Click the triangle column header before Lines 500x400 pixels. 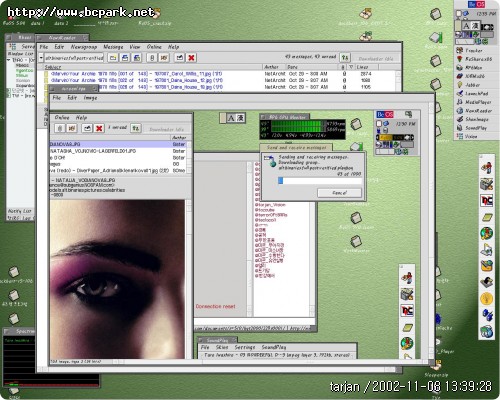click(x=351, y=67)
